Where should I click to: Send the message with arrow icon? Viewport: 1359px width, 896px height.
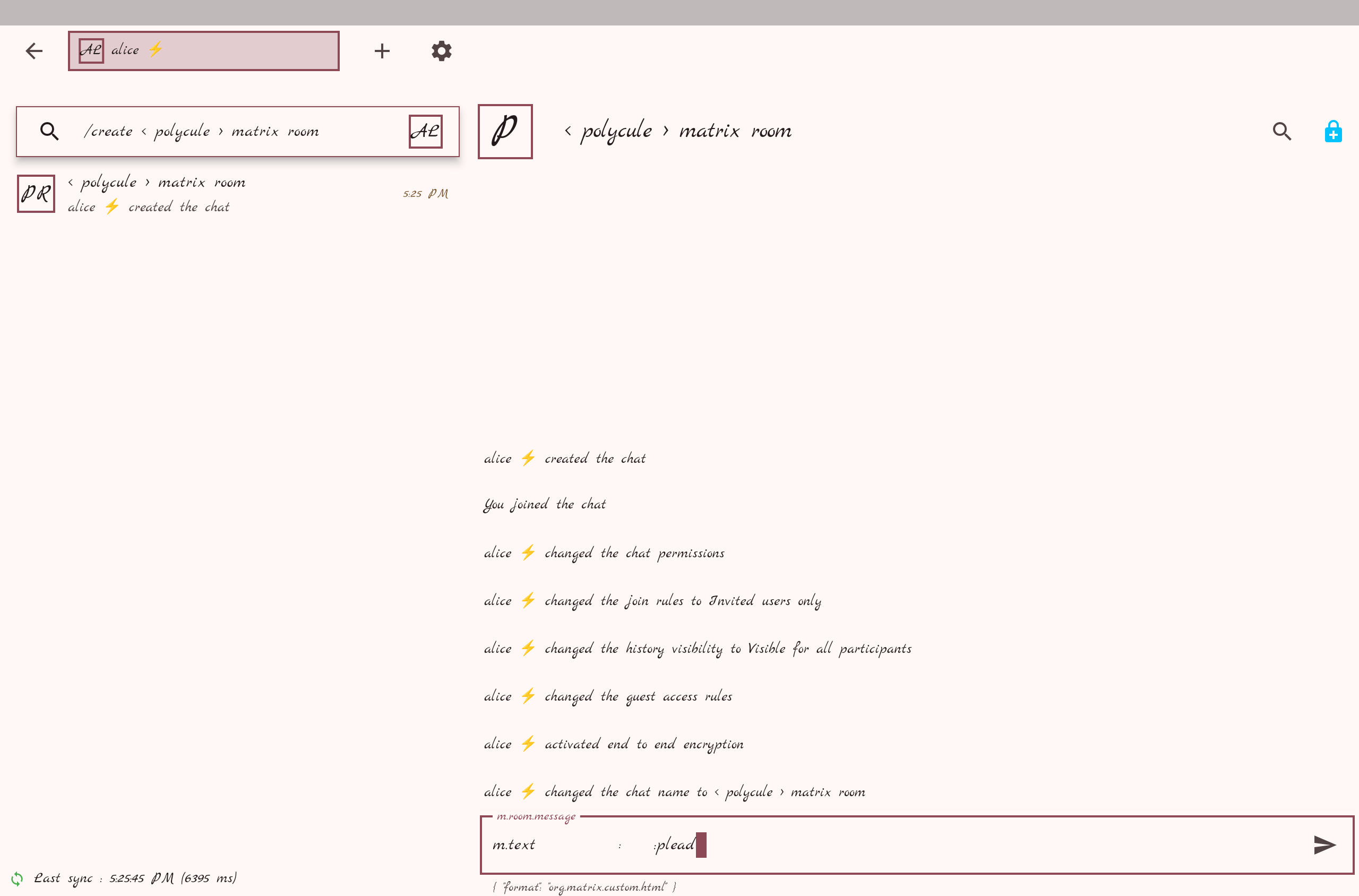pos(1323,845)
